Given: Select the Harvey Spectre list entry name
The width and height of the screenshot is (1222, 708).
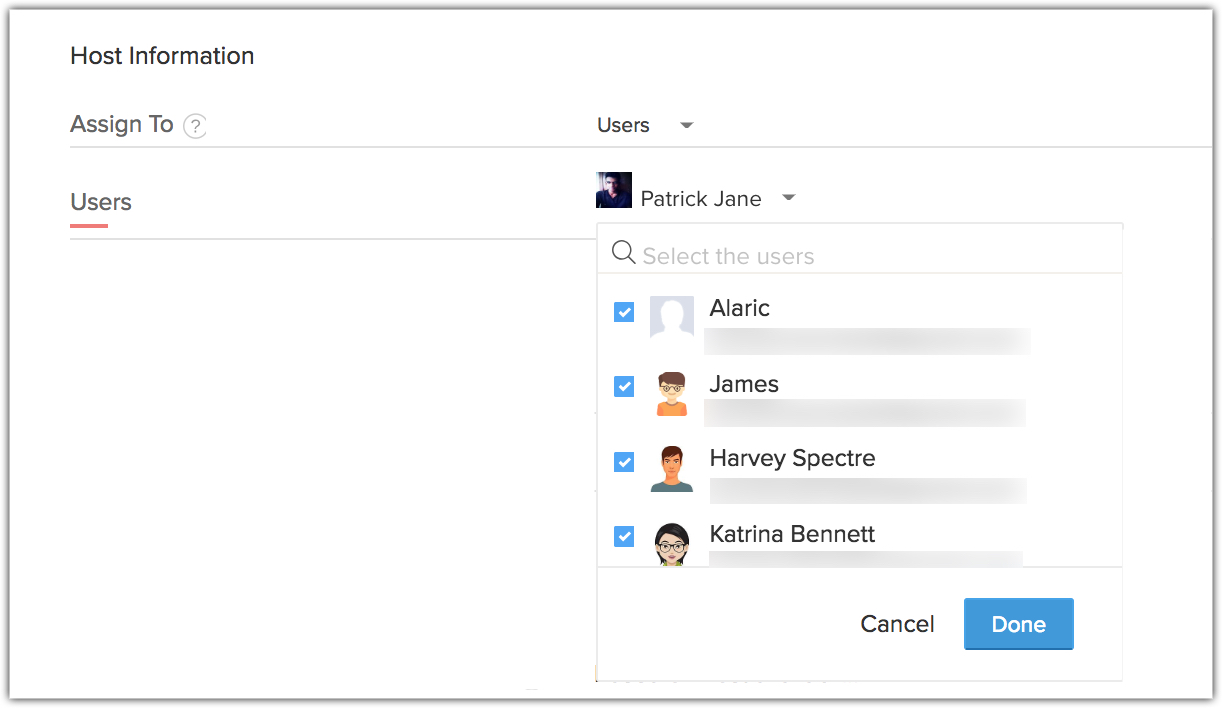Looking at the screenshot, I should 792,458.
